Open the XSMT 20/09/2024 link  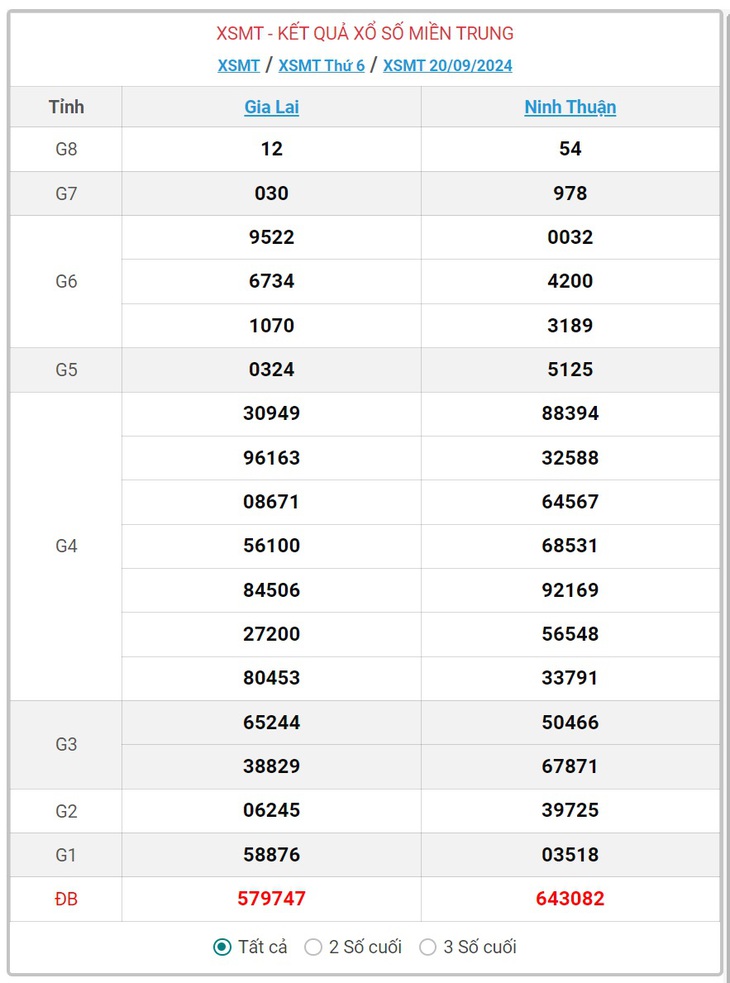click(x=447, y=66)
